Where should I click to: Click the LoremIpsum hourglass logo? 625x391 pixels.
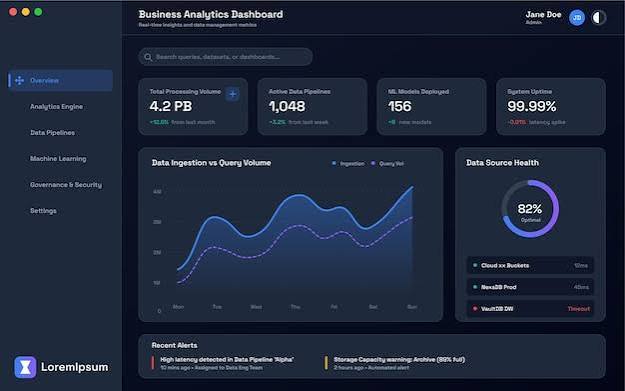(x=25, y=367)
